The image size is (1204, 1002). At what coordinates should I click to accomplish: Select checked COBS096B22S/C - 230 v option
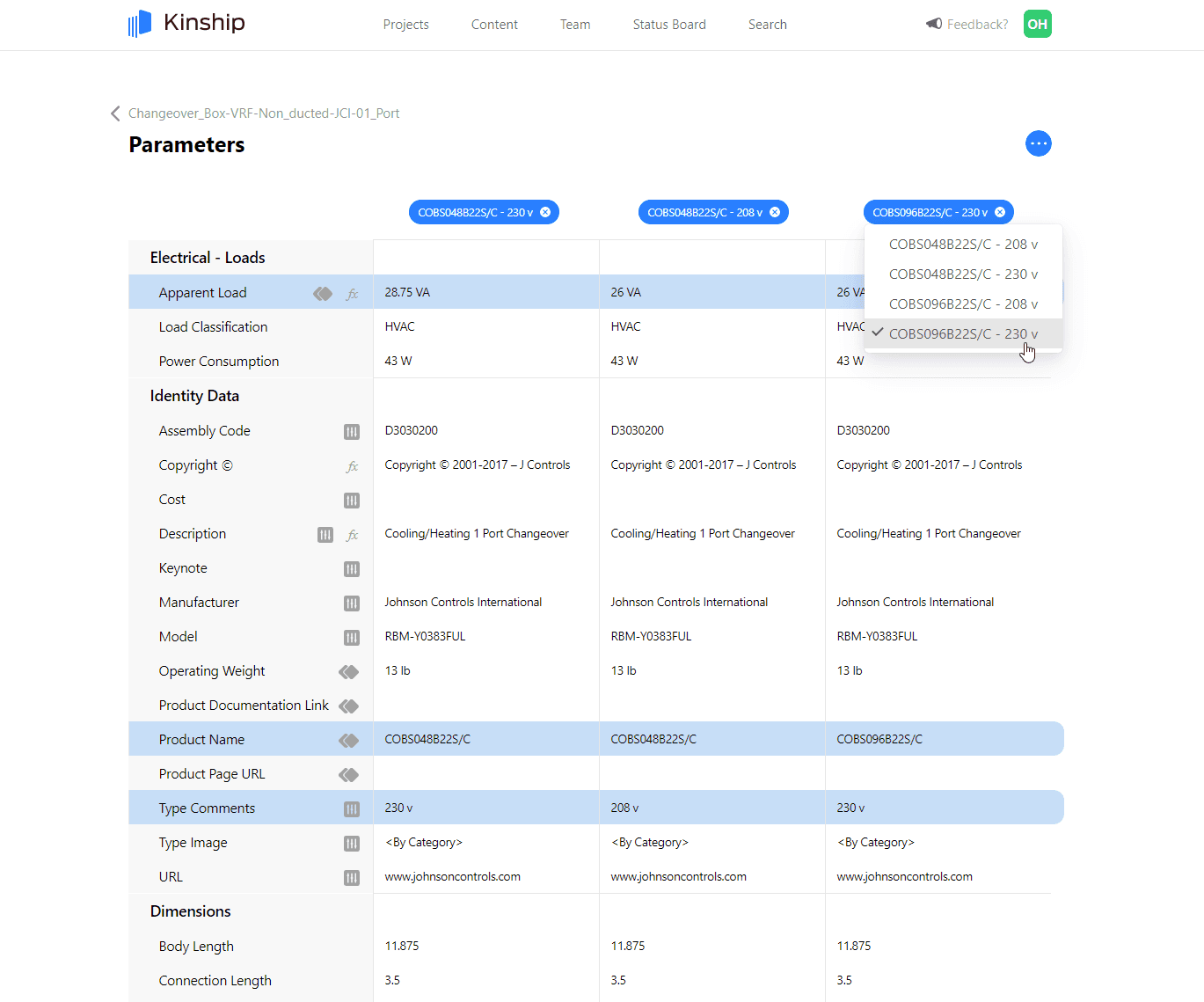pyautogui.click(x=963, y=334)
